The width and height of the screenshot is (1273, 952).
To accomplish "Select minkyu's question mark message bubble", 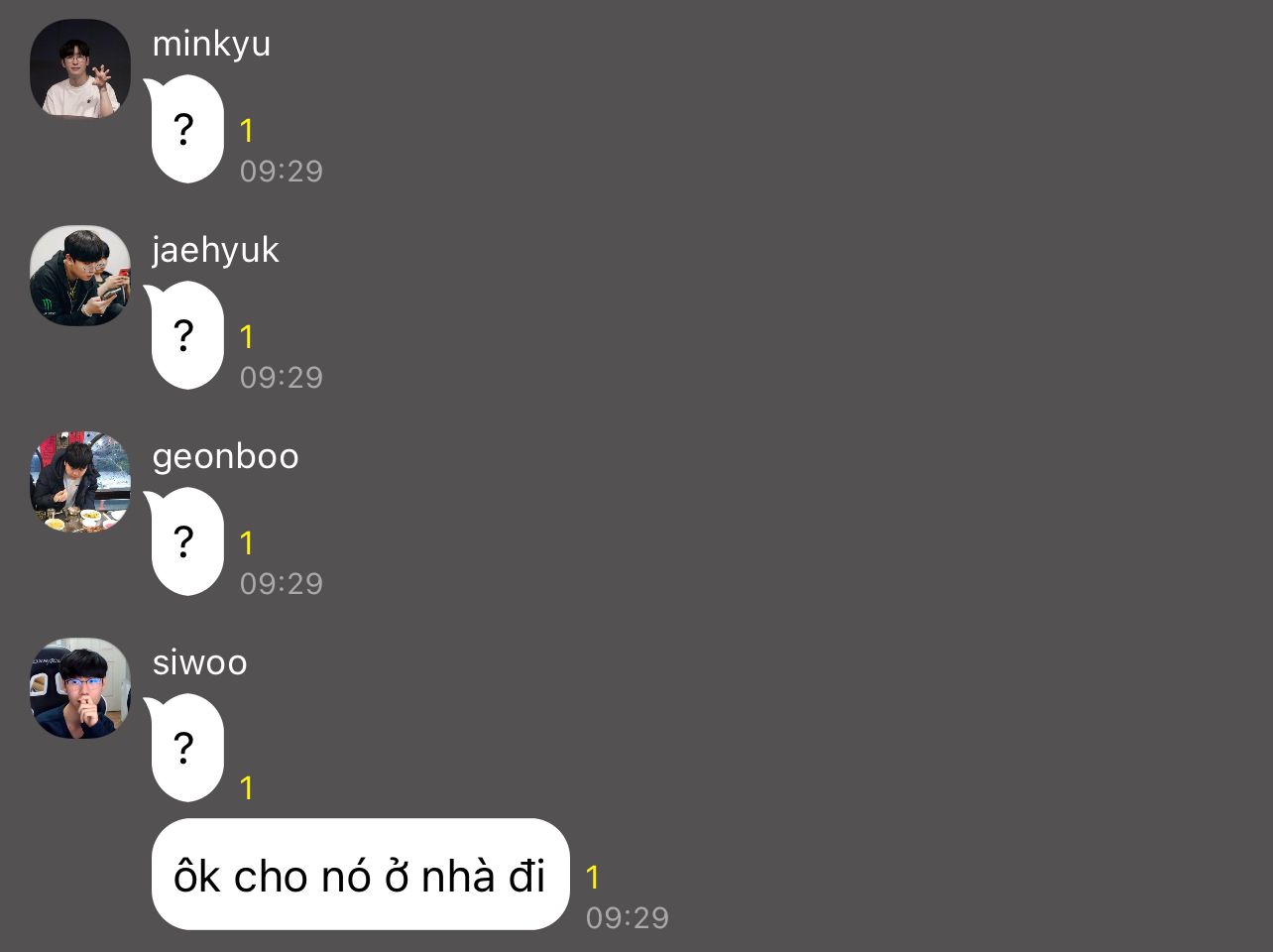I will (185, 129).
